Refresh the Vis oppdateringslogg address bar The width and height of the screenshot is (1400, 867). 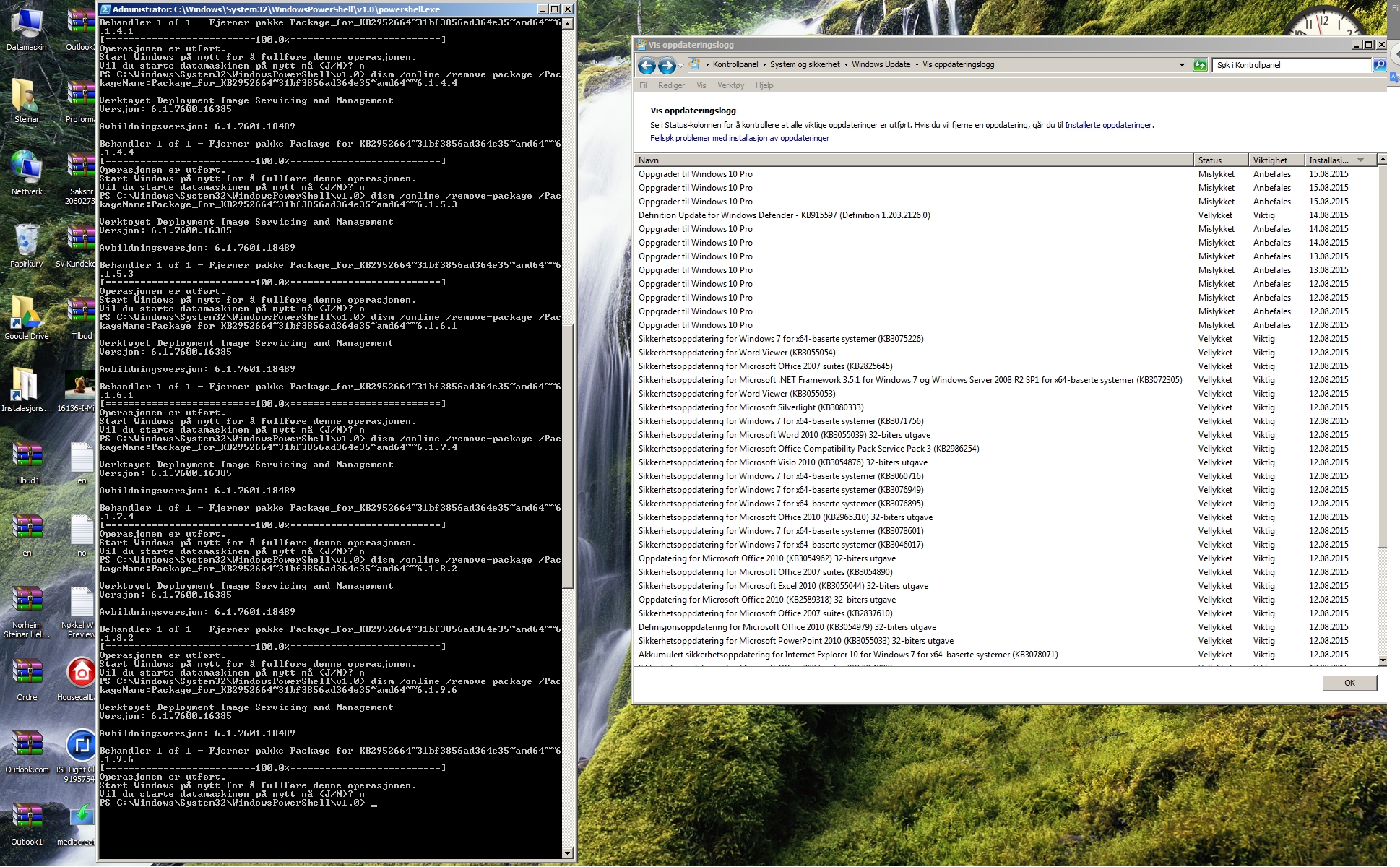click(x=1200, y=65)
